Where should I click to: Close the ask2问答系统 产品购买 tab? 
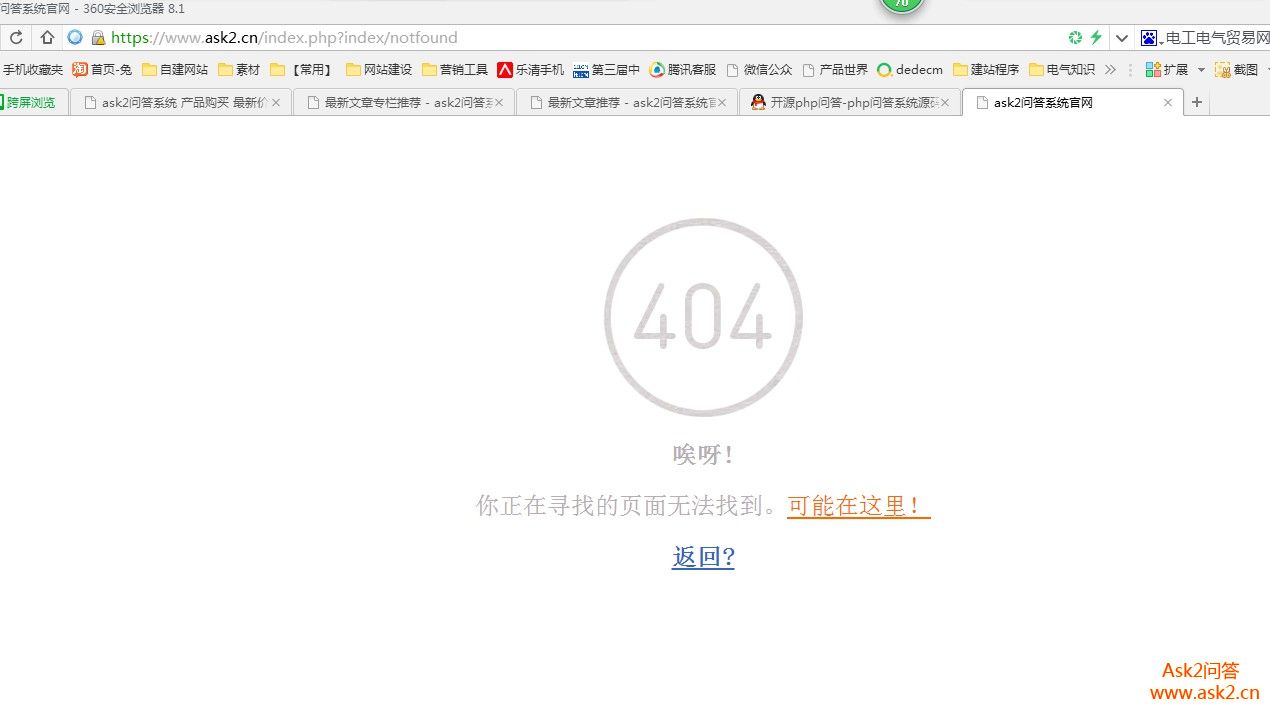click(x=276, y=102)
